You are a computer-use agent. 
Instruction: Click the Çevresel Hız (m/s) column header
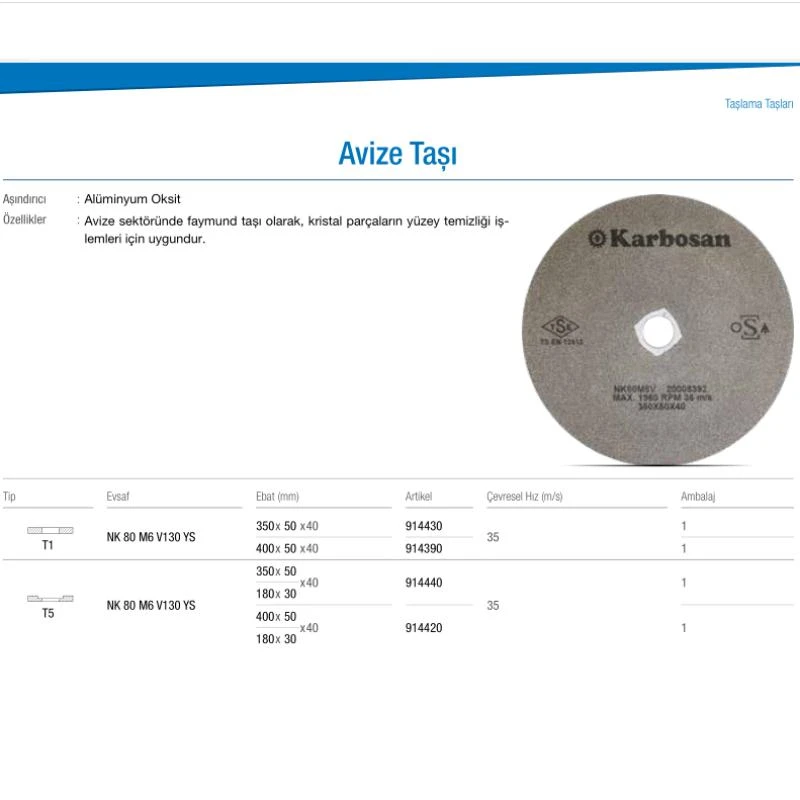tap(524, 496)
